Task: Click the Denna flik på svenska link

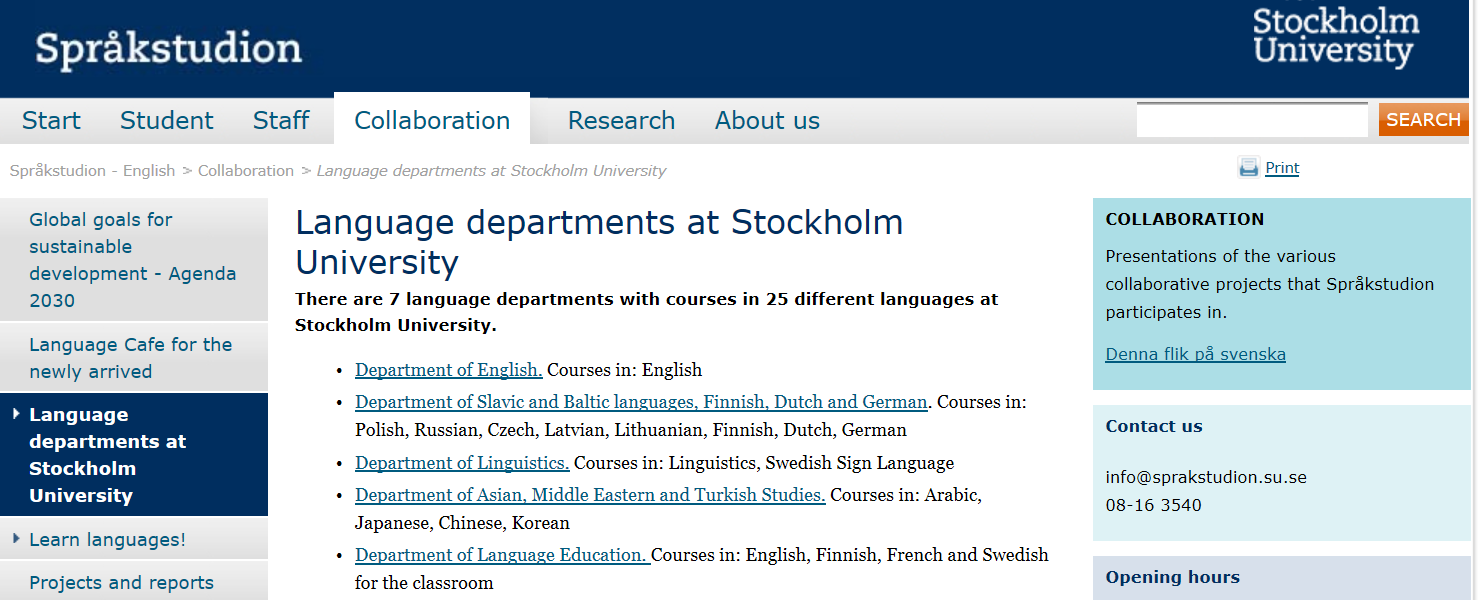Action: (1195, 354)
